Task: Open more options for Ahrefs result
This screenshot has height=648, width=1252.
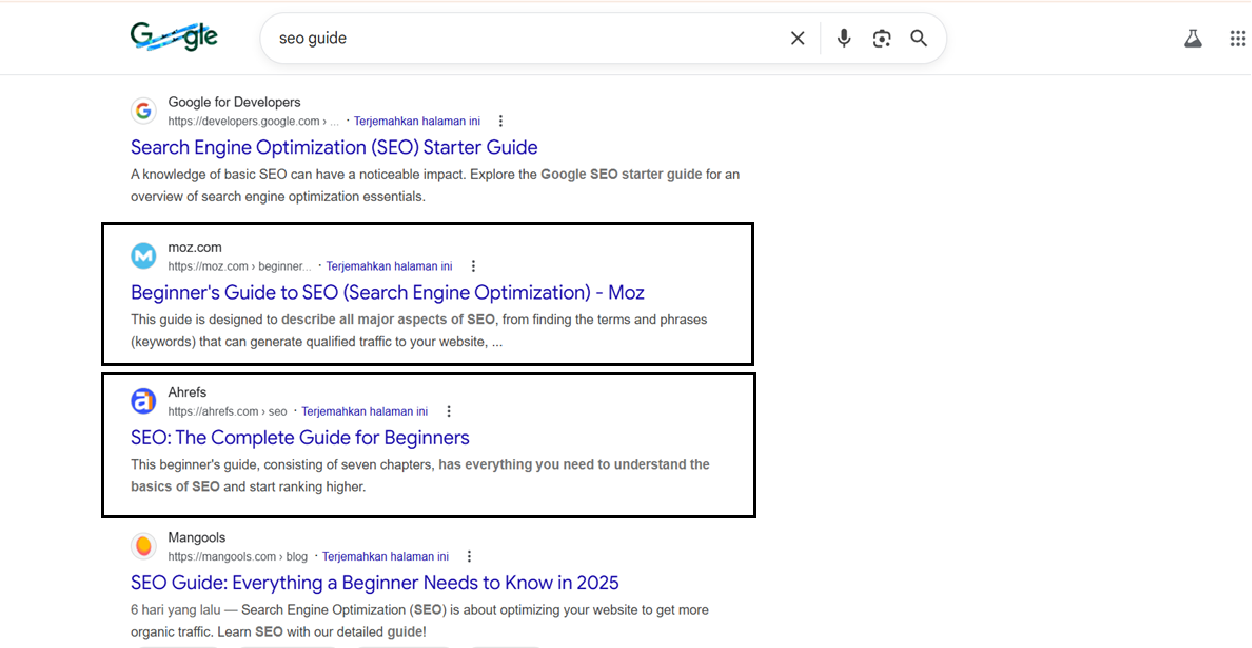Action: 449,411
